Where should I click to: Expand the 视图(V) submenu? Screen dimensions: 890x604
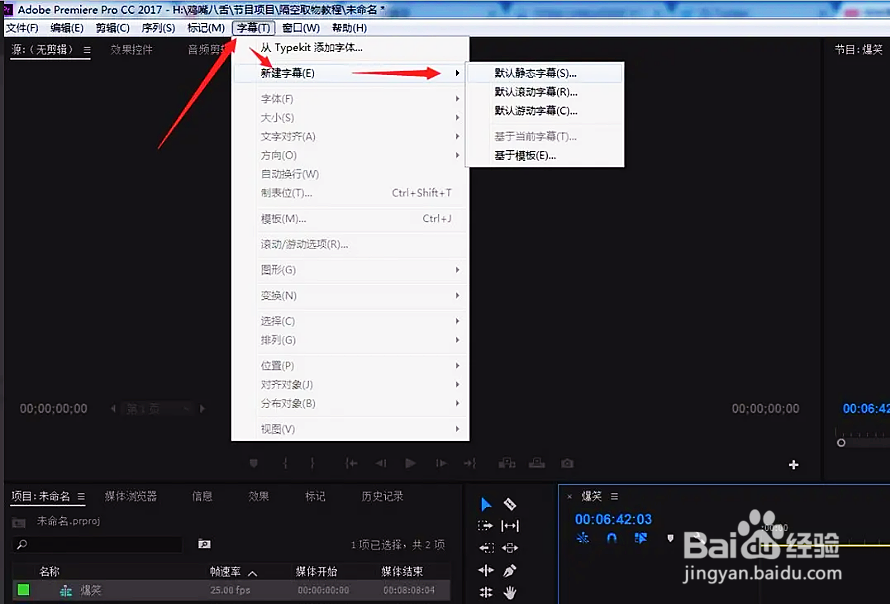(x=350, y=429)
